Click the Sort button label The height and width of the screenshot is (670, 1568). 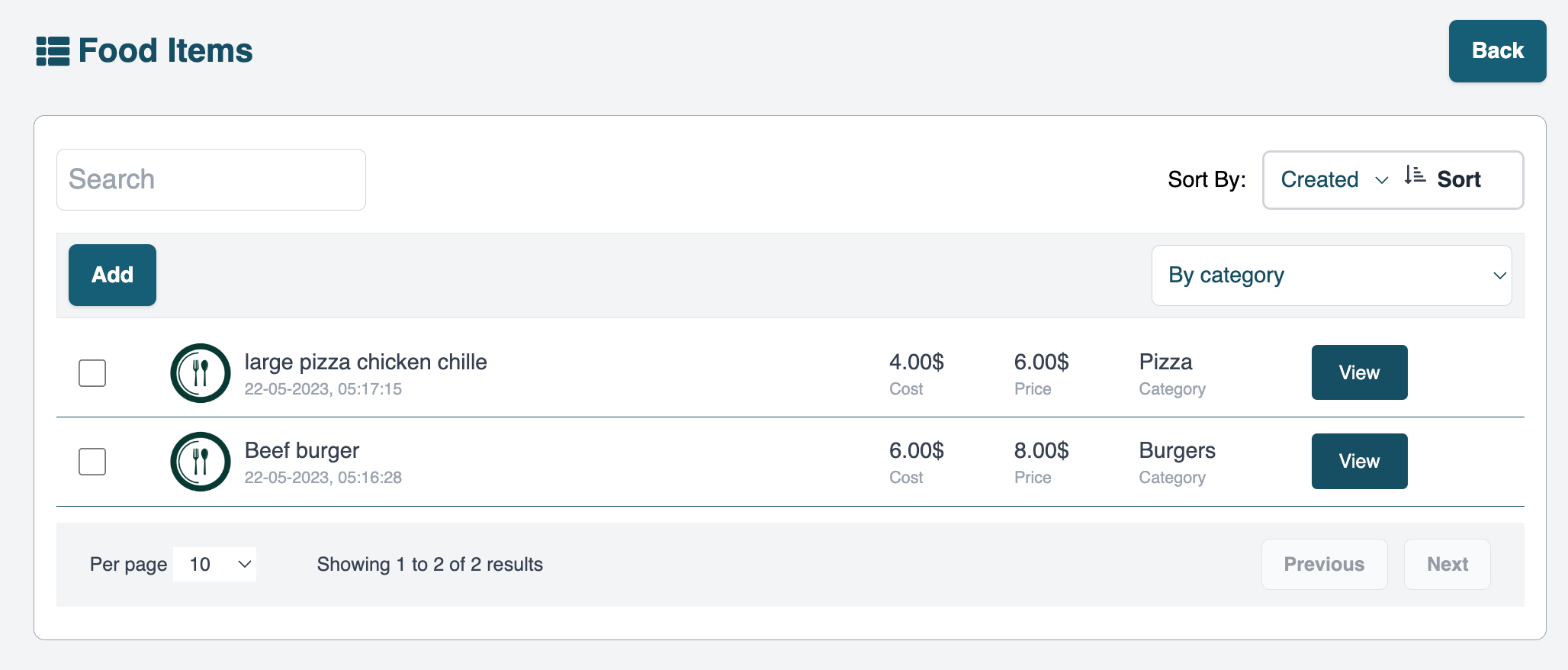pos(1458,180)
